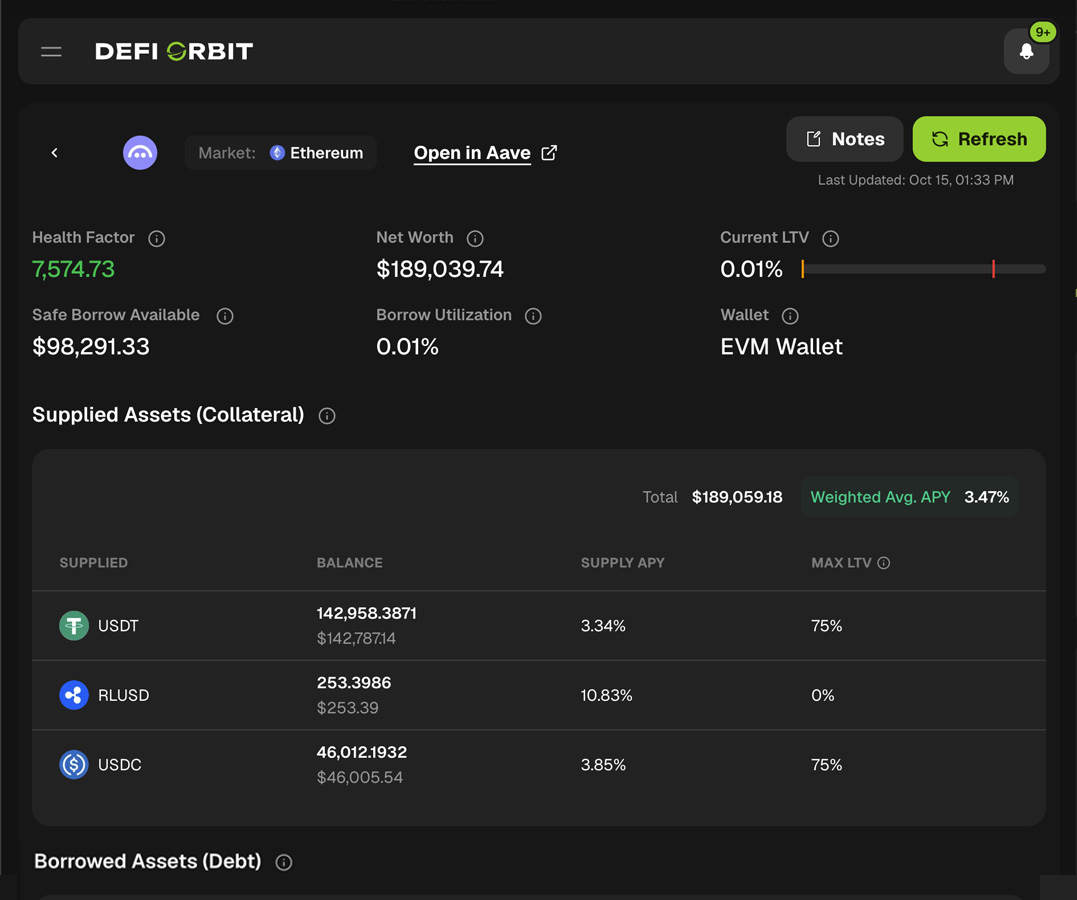Select total value $189,059.18
The width and height of the screenshot is (1077, 900).
click(737, 497)
